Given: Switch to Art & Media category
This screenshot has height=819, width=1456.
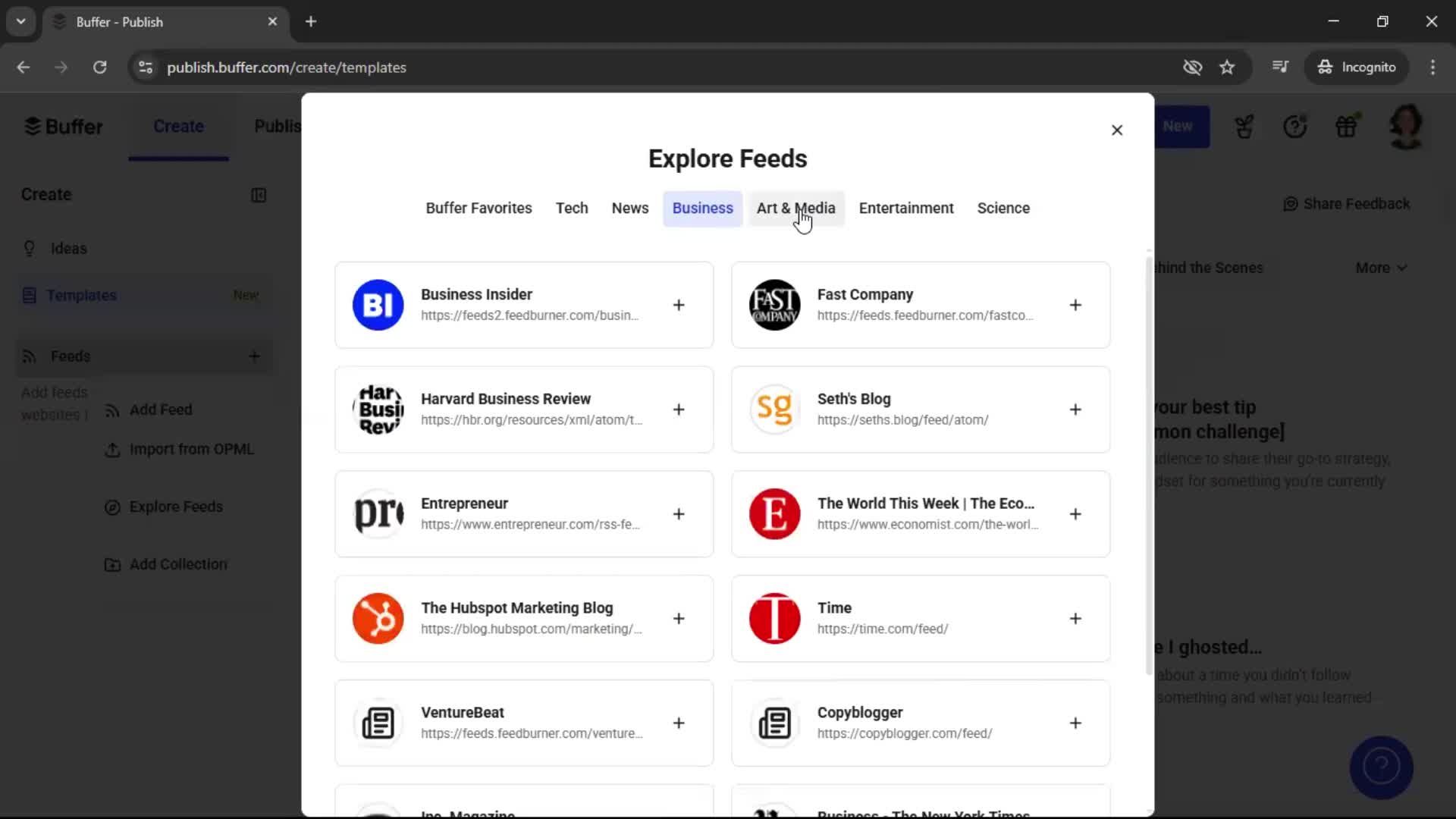Looking at the screenshot, I should (795, 208).
